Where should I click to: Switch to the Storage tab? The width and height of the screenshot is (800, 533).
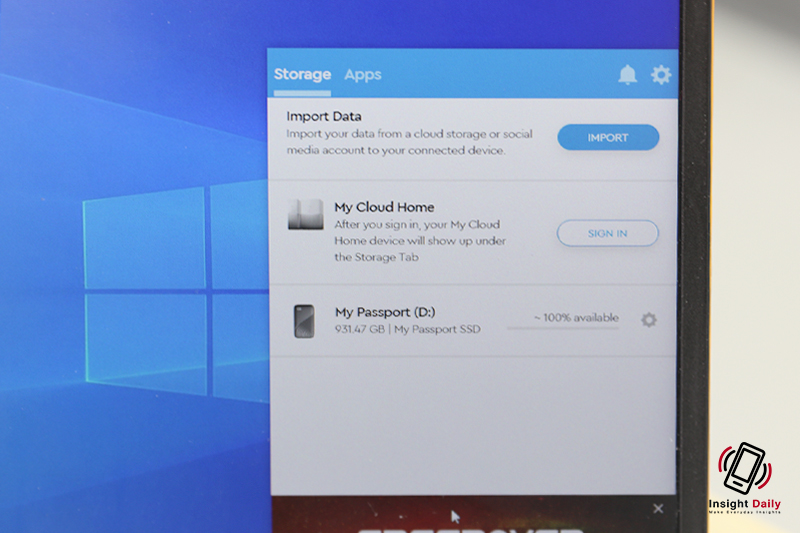pyautogui.click(x=302, y=74)
